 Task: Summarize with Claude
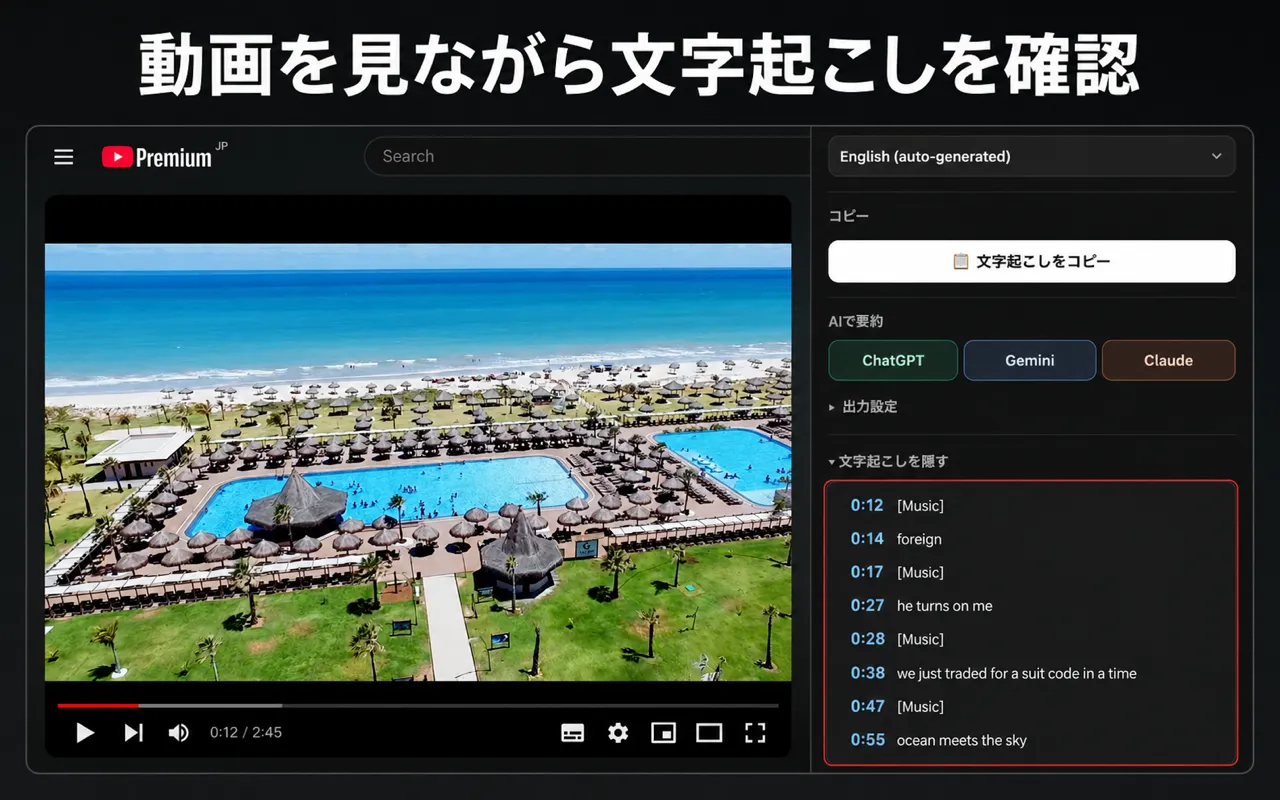1168,360
